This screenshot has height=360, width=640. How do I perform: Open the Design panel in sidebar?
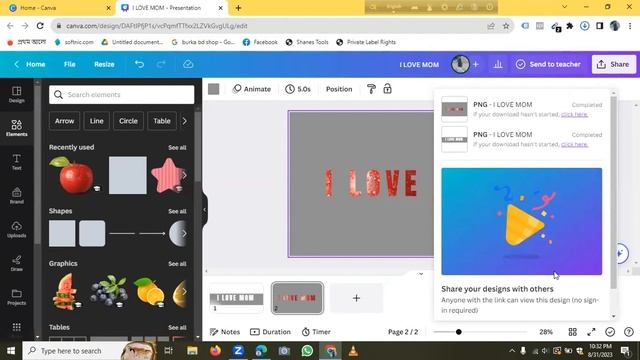pyautogui.click(x=17, y=94)
